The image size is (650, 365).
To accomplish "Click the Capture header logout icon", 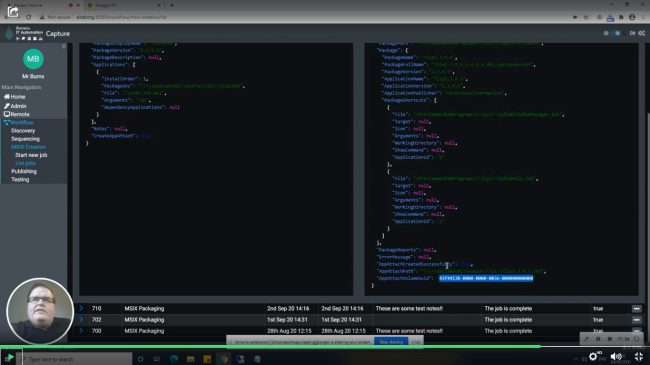I will [632, 33].
